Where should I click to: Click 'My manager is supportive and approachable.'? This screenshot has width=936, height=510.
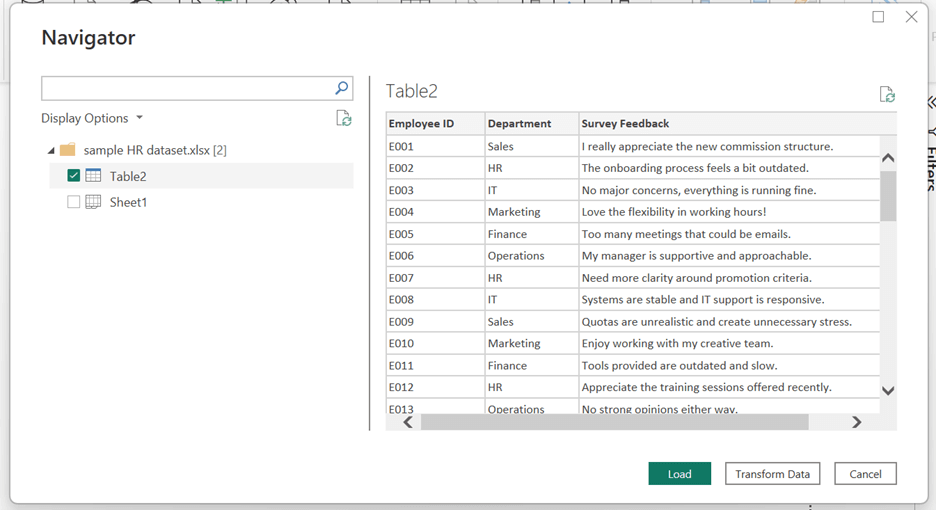click(x=697, y=256)
